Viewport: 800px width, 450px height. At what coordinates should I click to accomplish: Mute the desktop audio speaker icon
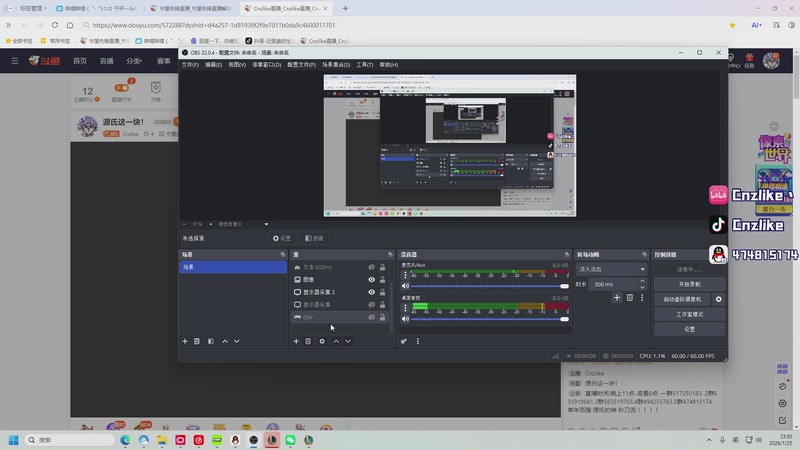[406, 319]
